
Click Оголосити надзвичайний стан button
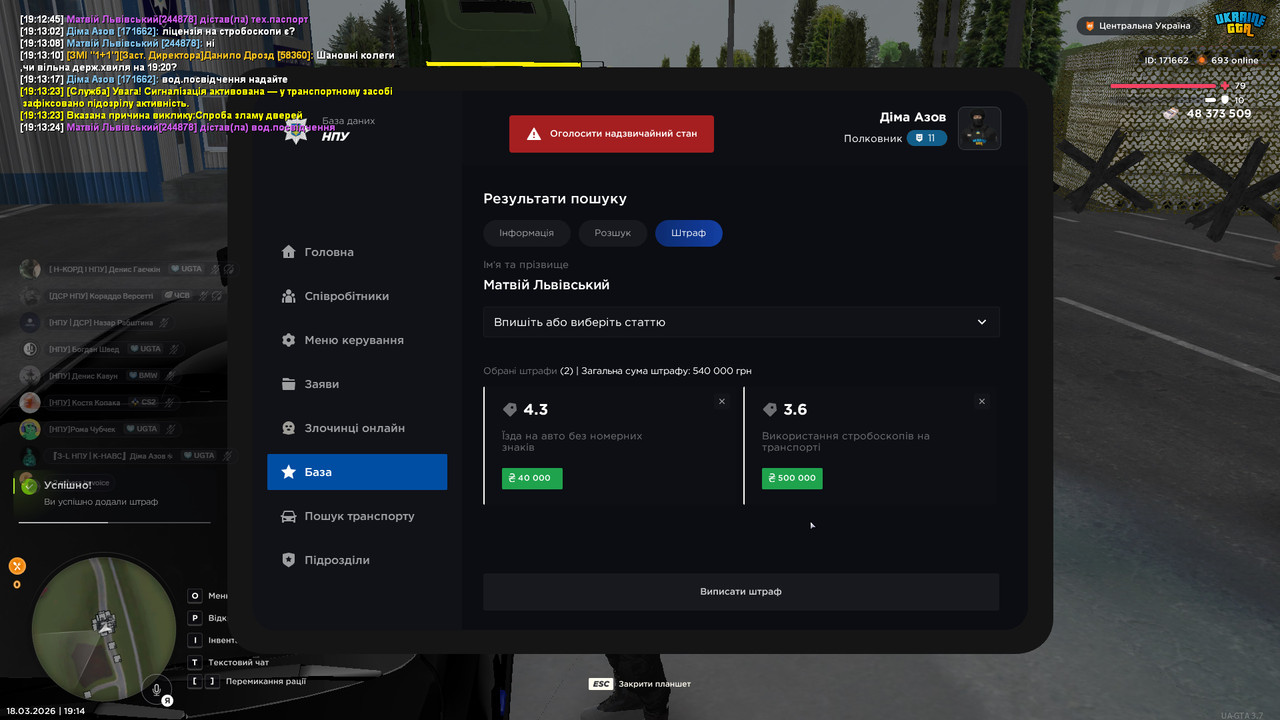coord(611,134)
